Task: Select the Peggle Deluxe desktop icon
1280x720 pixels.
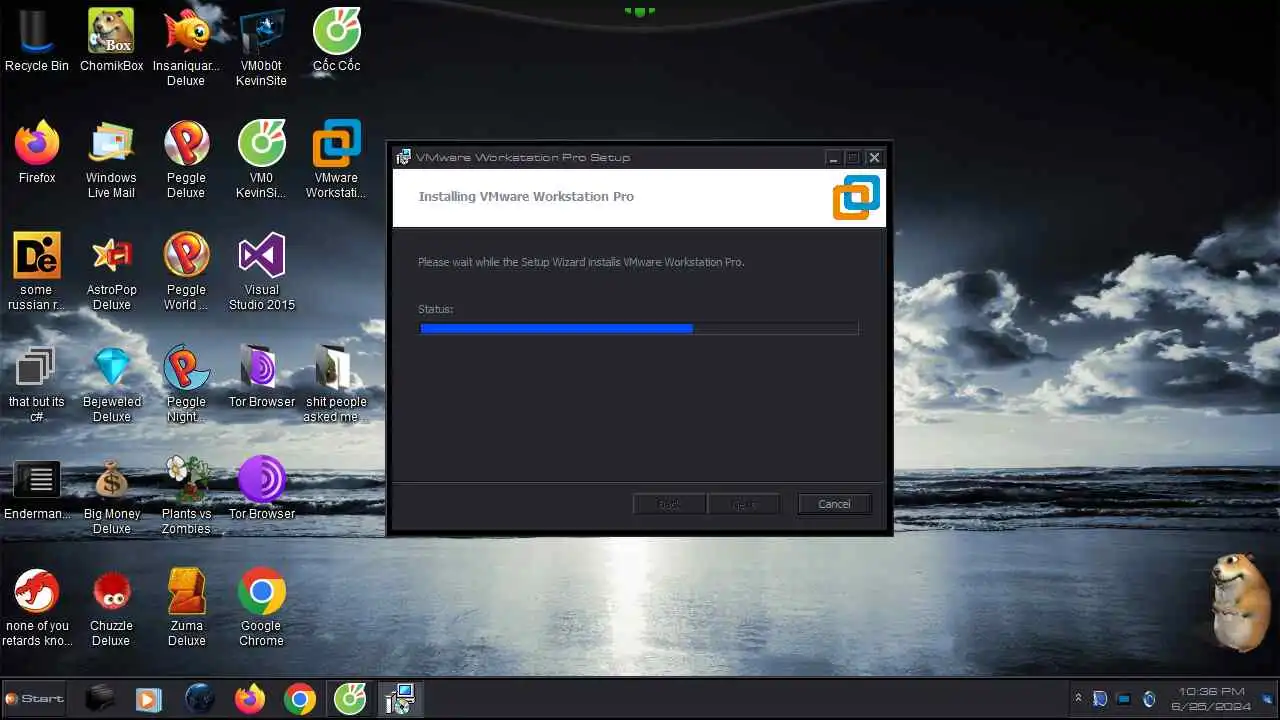Action: tap(186, 160)
